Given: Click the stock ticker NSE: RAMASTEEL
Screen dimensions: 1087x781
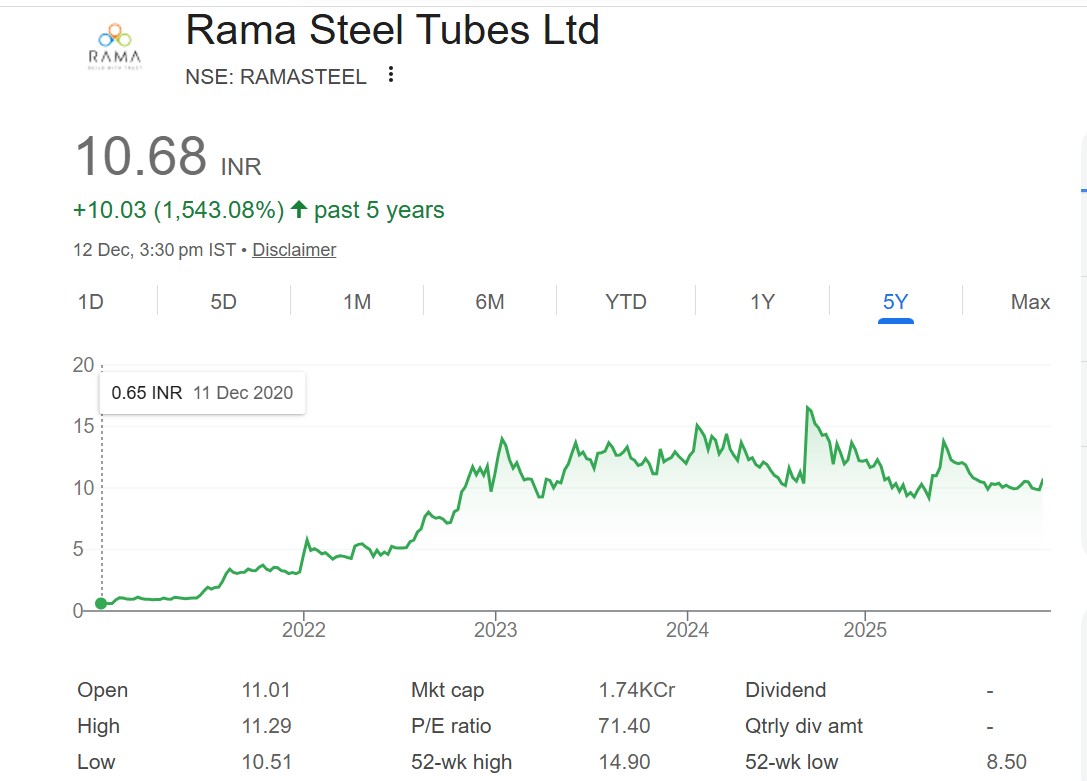Looking at the screenshot, I should (x=277, y=75).
